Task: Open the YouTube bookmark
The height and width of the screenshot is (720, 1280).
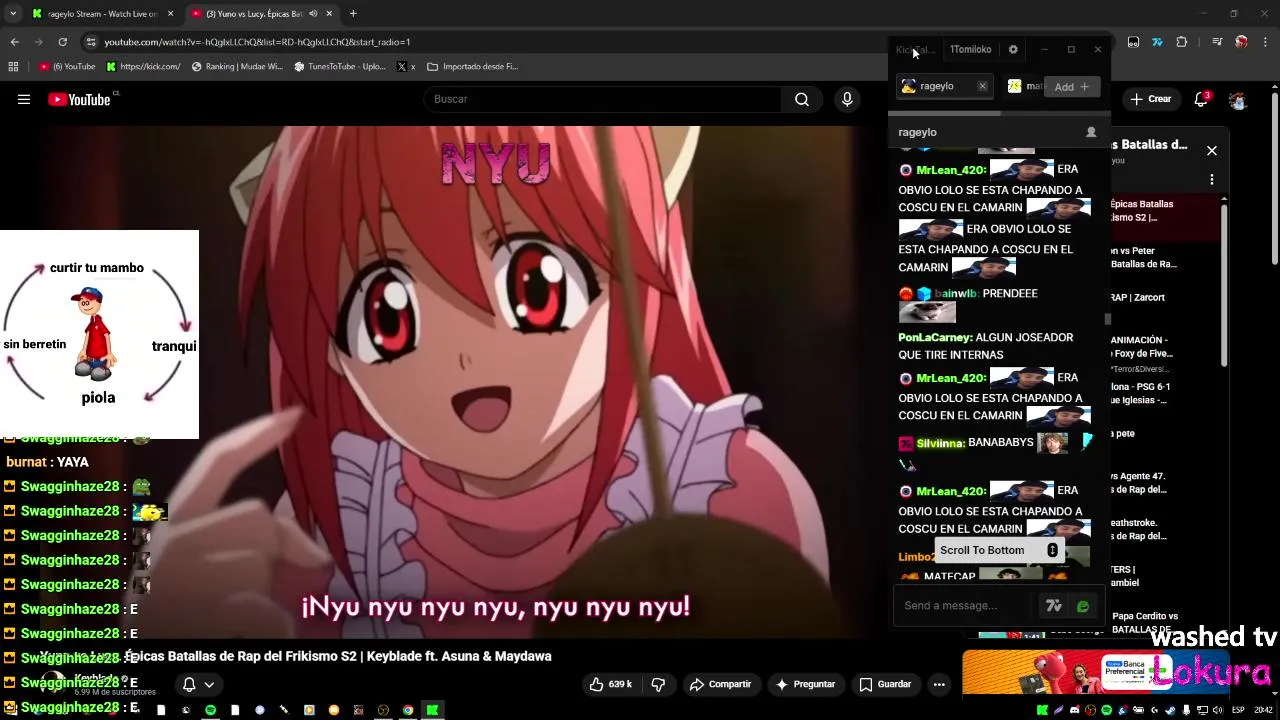Action: [x=67, y=67]
